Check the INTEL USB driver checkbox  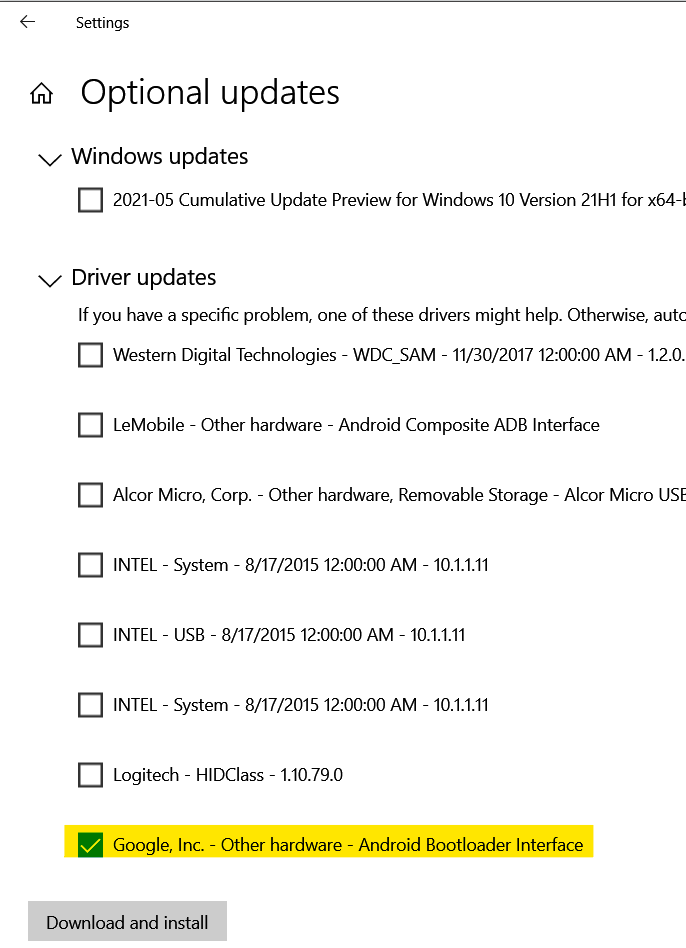(x=91, y=635)
